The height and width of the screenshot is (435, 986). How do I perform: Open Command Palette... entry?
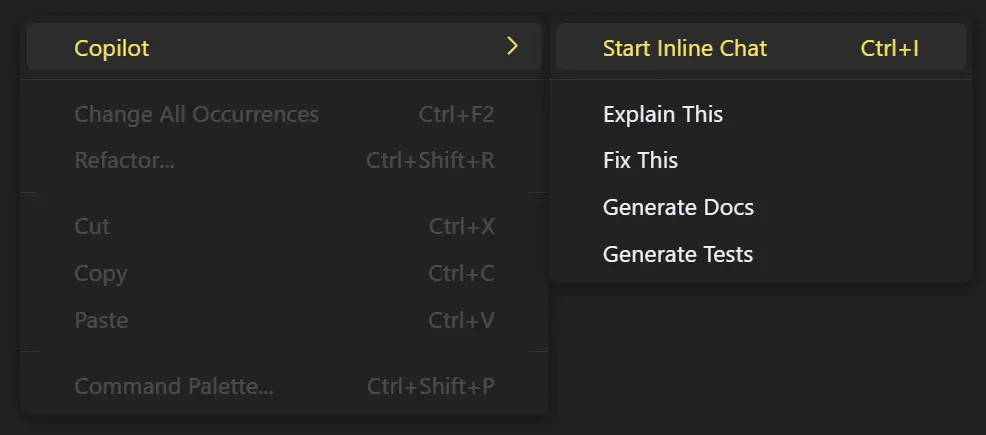click(x=173, y=386)
